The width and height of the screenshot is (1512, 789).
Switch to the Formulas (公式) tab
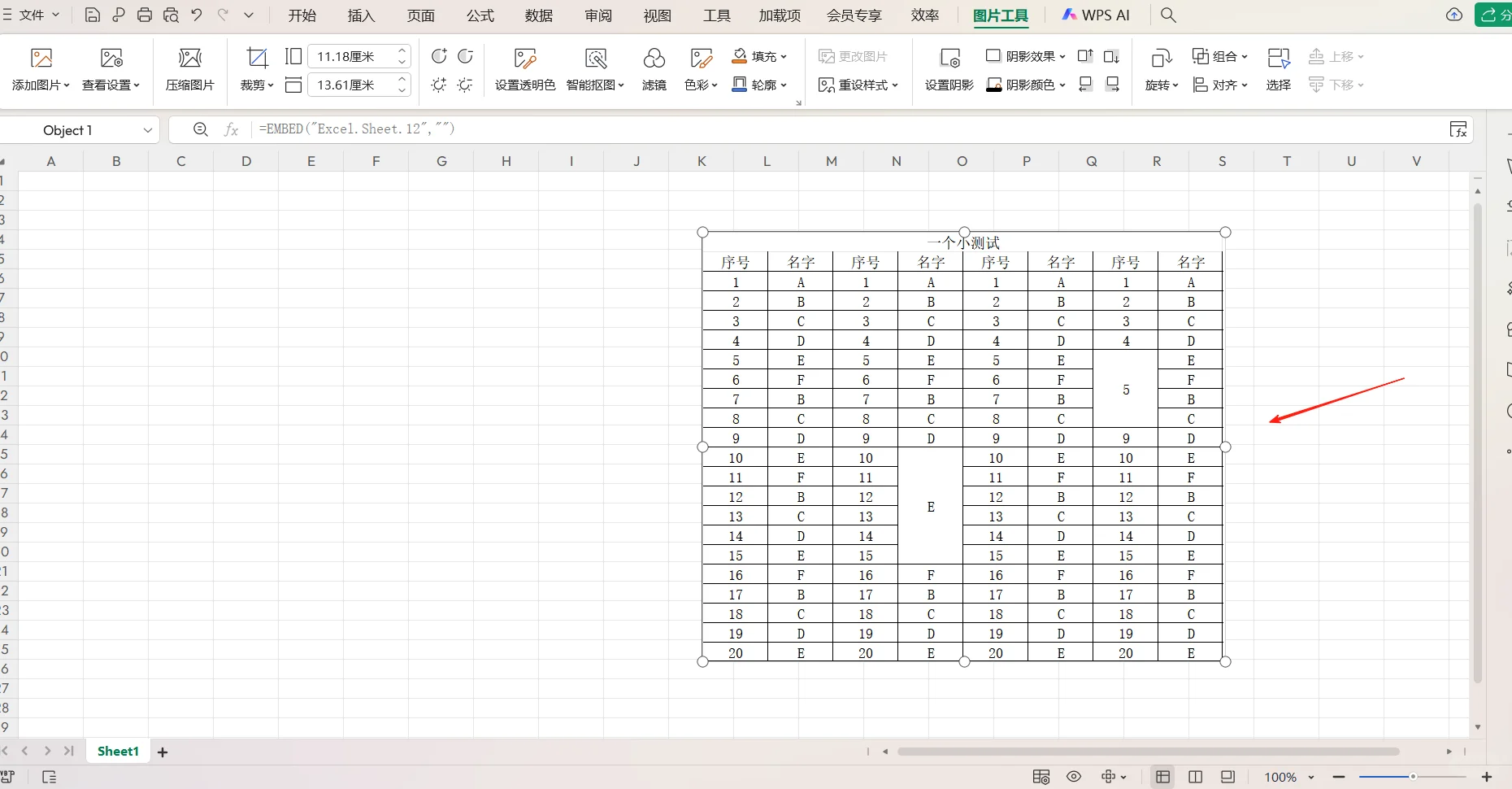[x=480, y=15]
